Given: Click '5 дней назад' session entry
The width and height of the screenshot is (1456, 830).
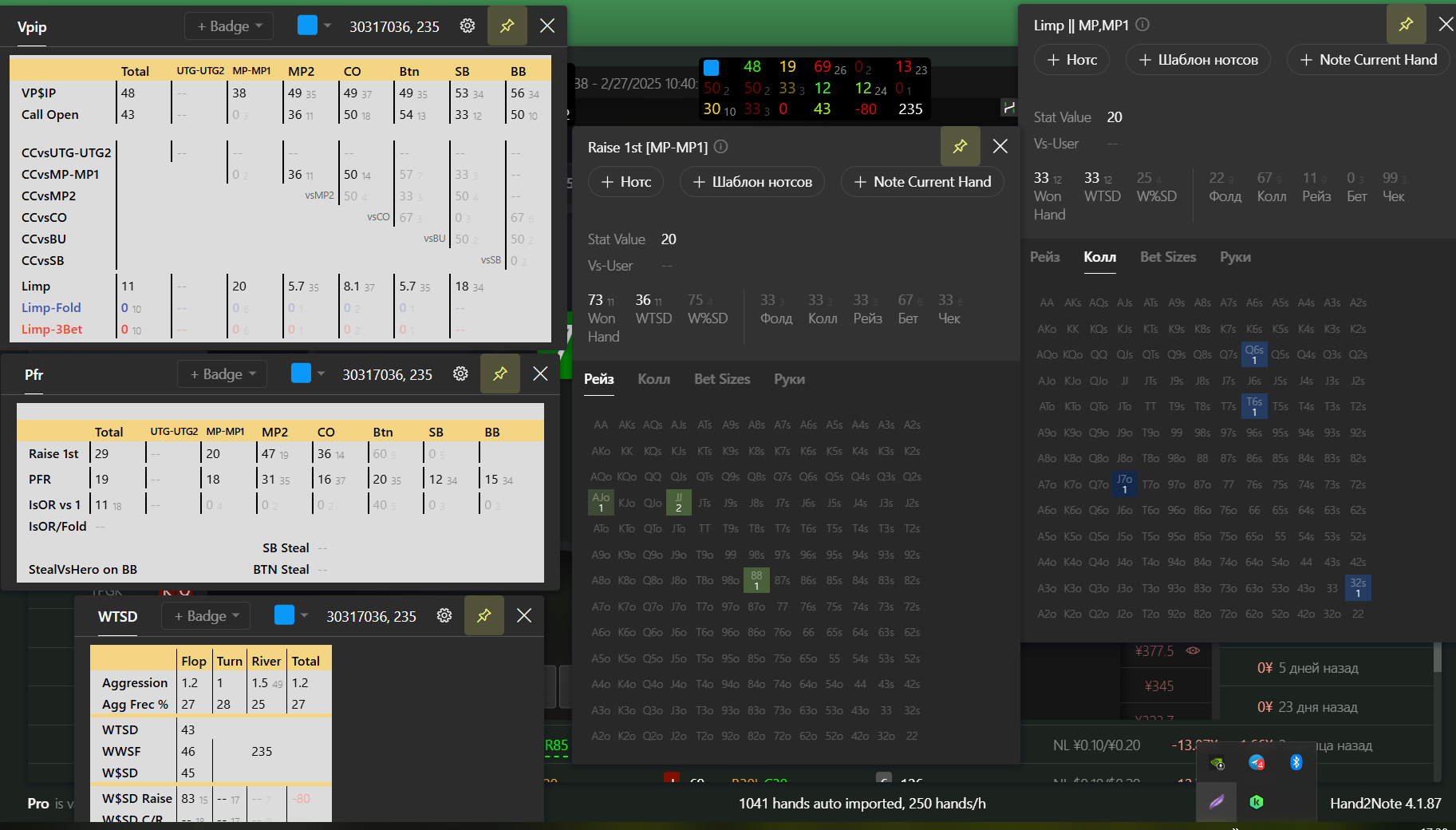Looking at the screenshot, I should [x=1318, y=668].
